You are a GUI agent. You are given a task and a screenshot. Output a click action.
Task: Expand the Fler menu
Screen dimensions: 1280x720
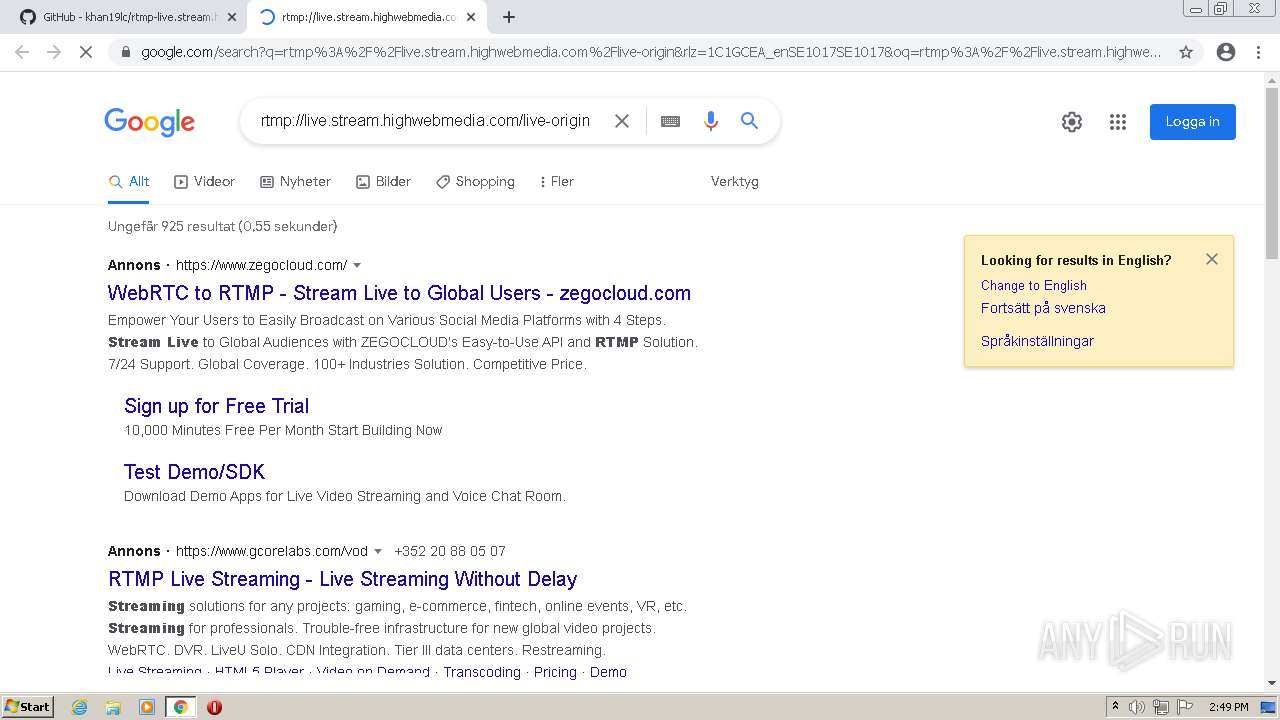tap(556, 182)
